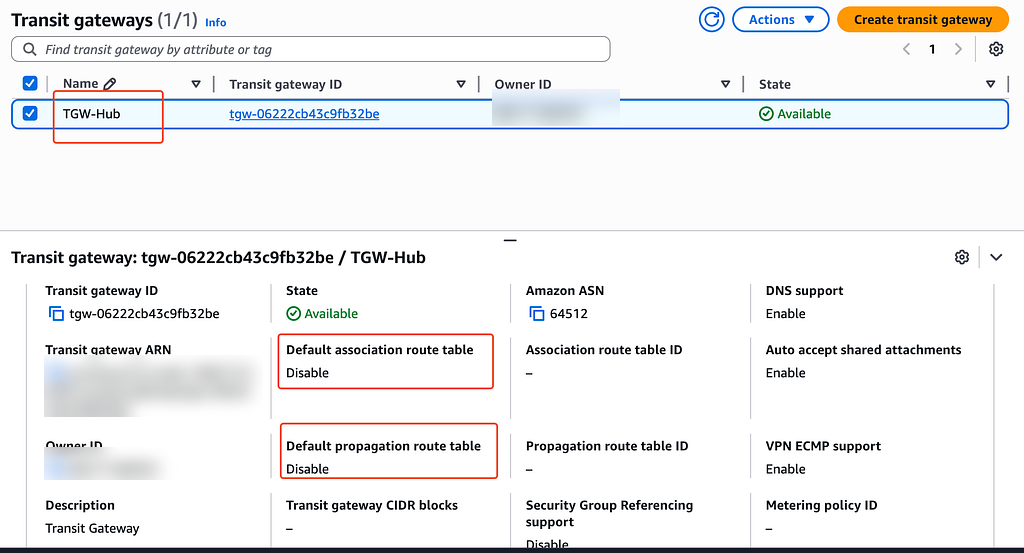Copy the Transit gateway ID value
The width and height of the screenshot is (1024, 553).
pos(56,314)
